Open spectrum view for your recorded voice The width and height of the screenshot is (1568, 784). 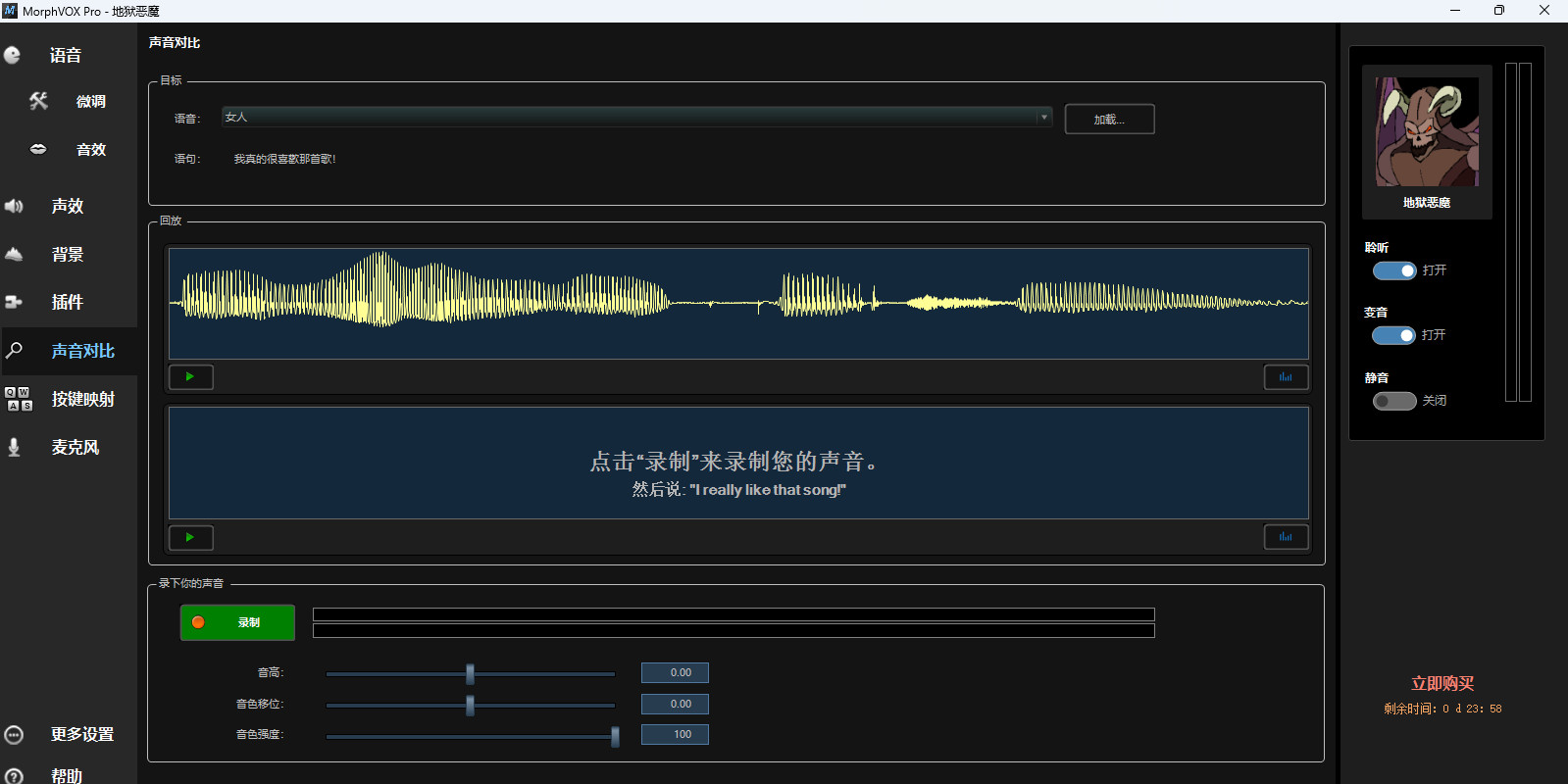click(1285, 538)
